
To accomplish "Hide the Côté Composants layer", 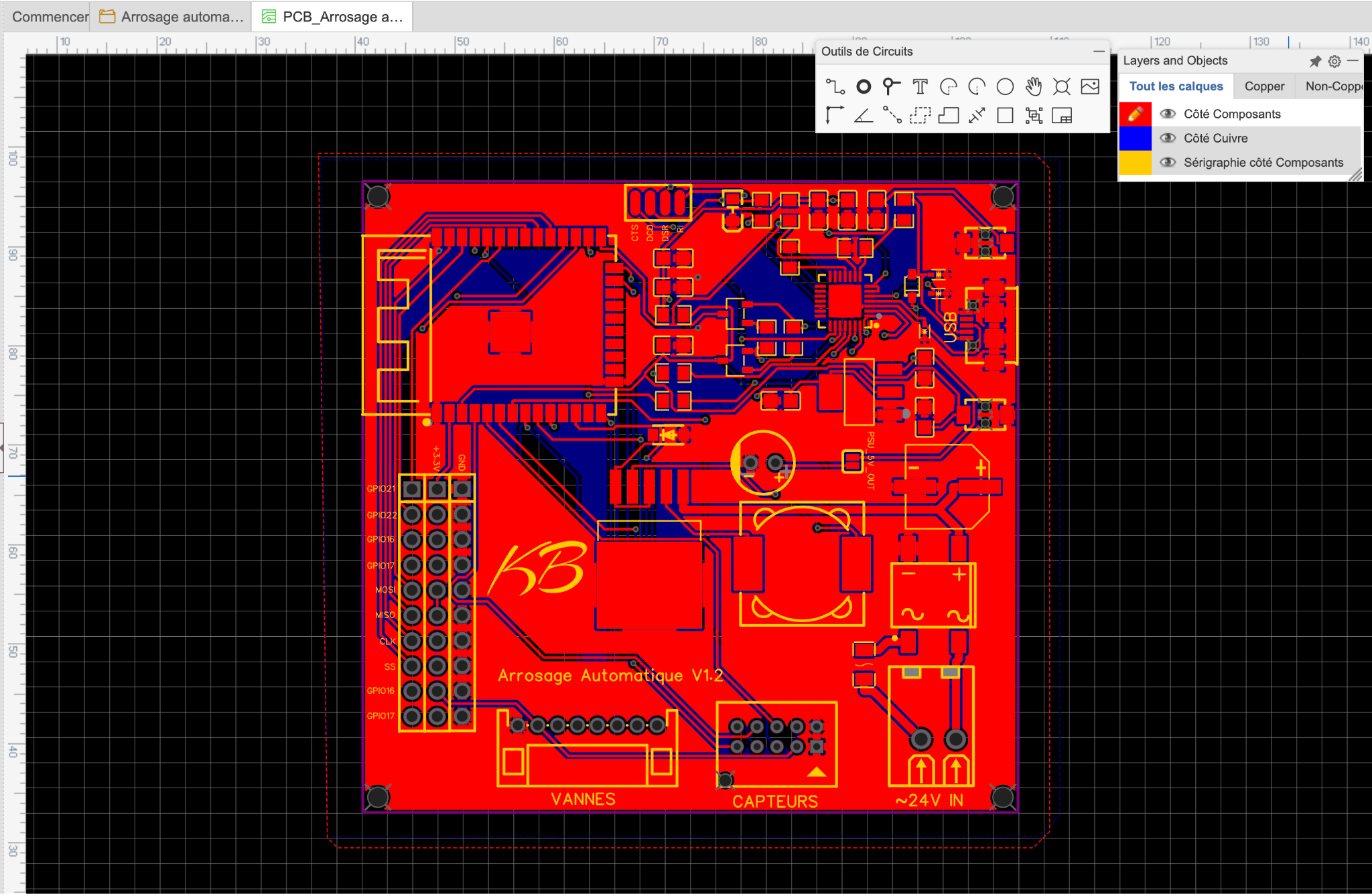I will tap(1168, 114).
